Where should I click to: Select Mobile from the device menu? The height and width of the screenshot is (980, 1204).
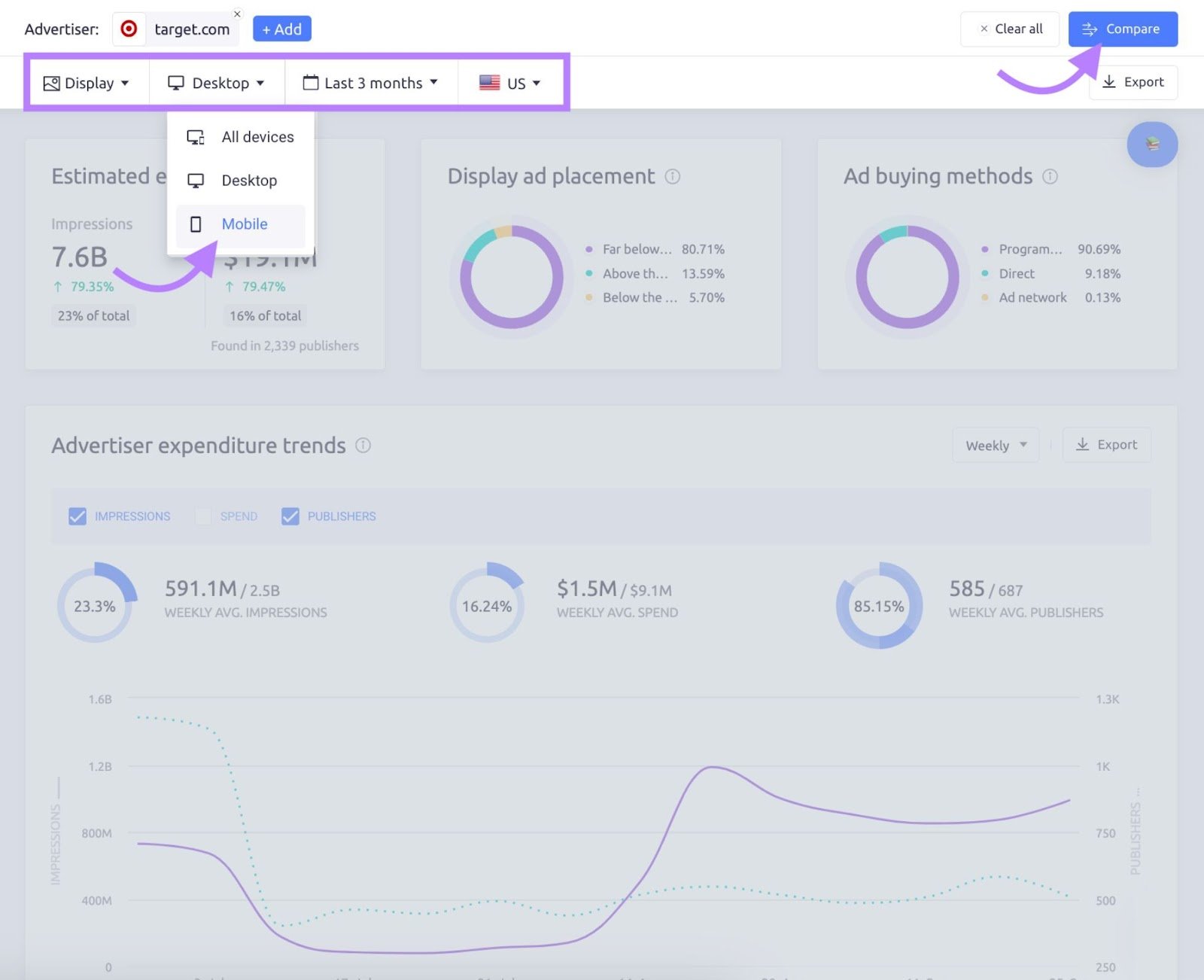pyautogui.click(x=244, y=224)
